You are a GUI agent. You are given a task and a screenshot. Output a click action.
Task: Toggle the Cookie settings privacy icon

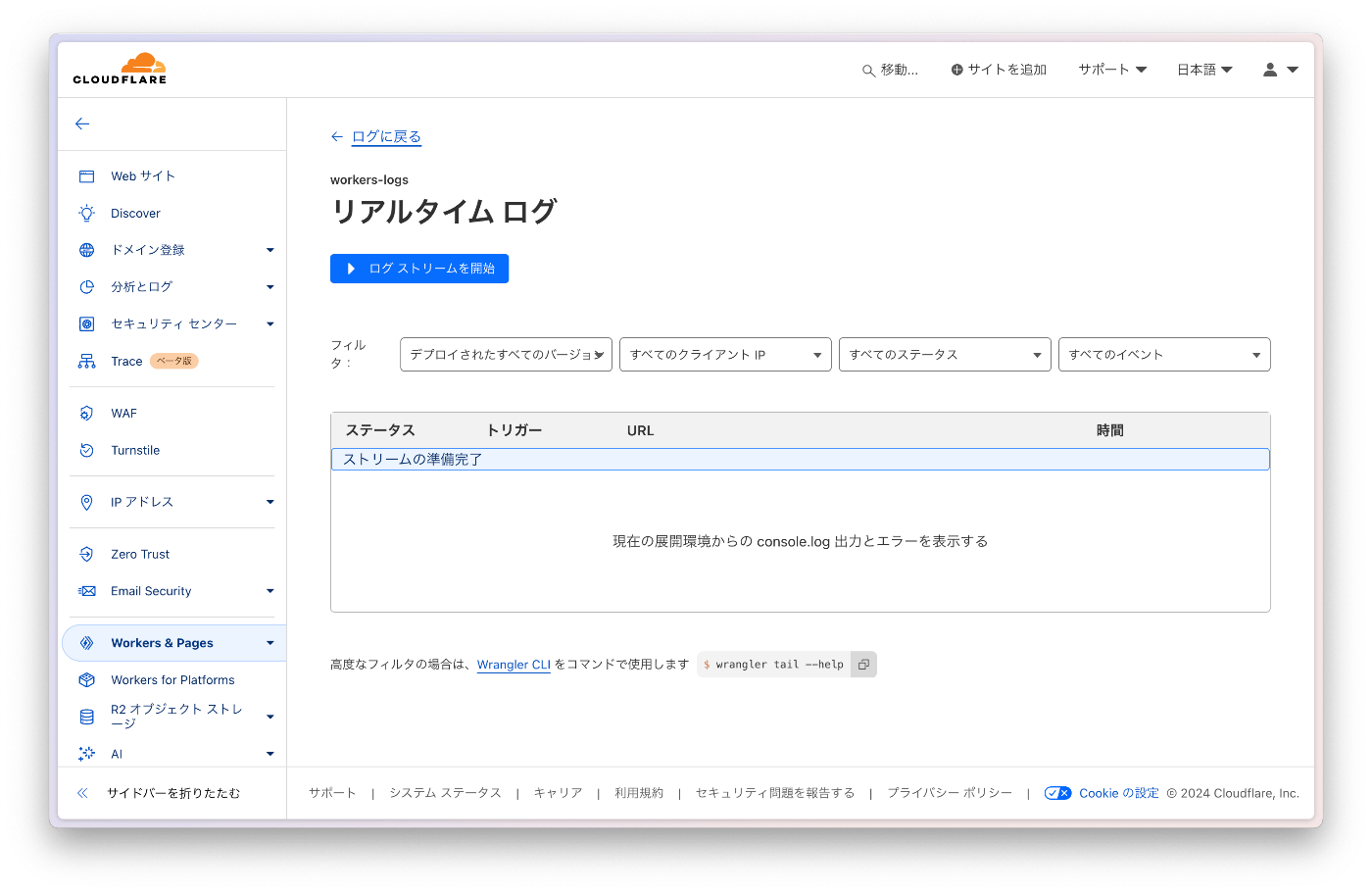(x=1057, y=793)
